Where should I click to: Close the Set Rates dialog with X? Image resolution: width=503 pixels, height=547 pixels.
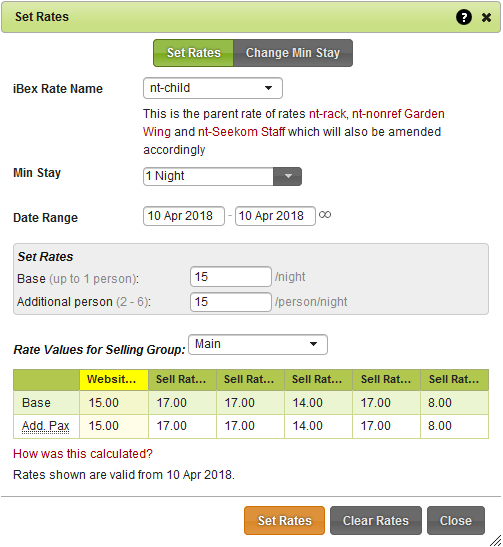486,17
